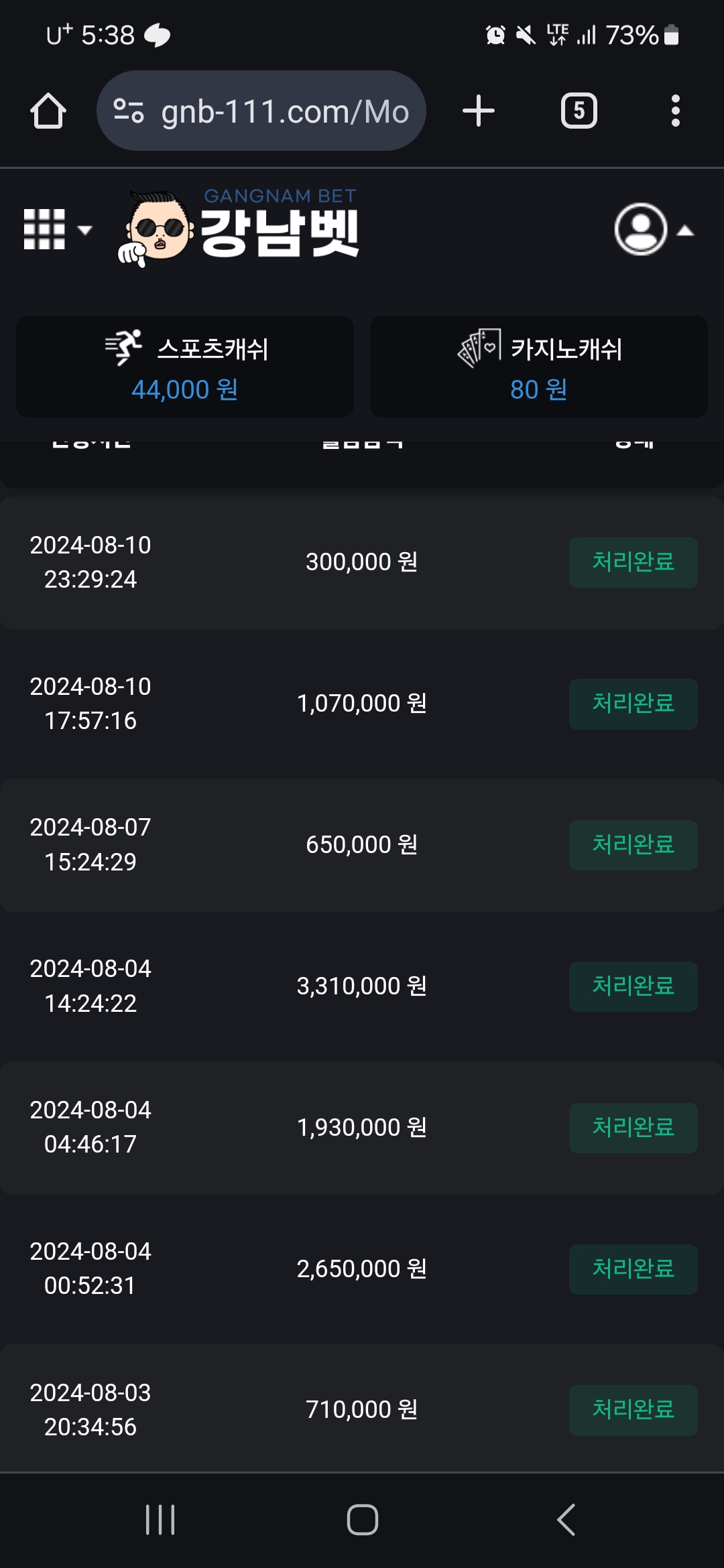Viewport: 724px width, 1568px height.
Task: Open tab switcher showing 5 tabs
Action: click(x=579, y=111)
